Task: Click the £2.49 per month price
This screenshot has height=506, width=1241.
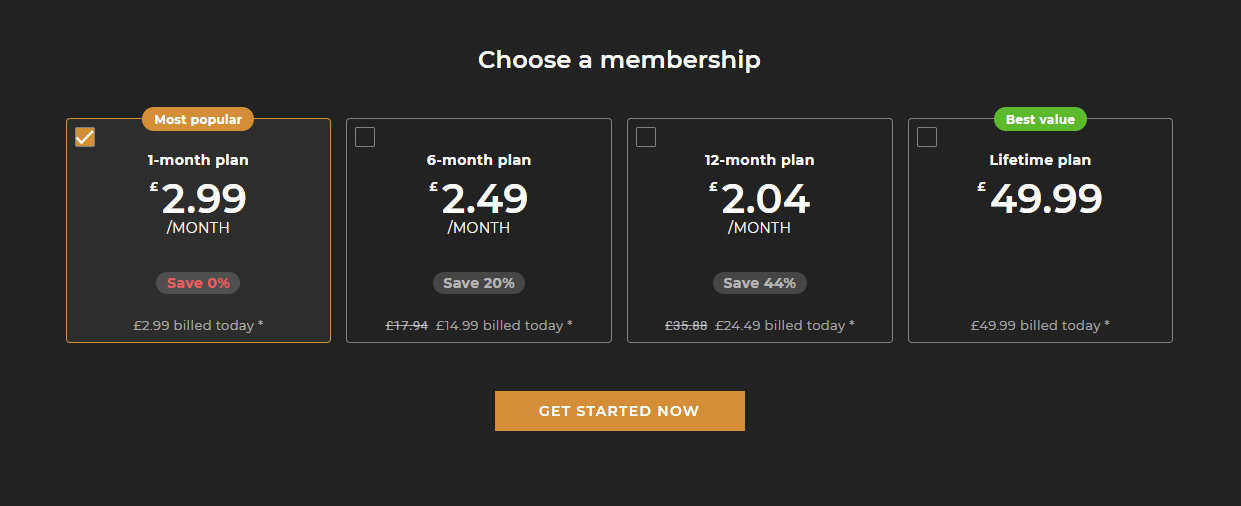Action: tap(483, 199)
